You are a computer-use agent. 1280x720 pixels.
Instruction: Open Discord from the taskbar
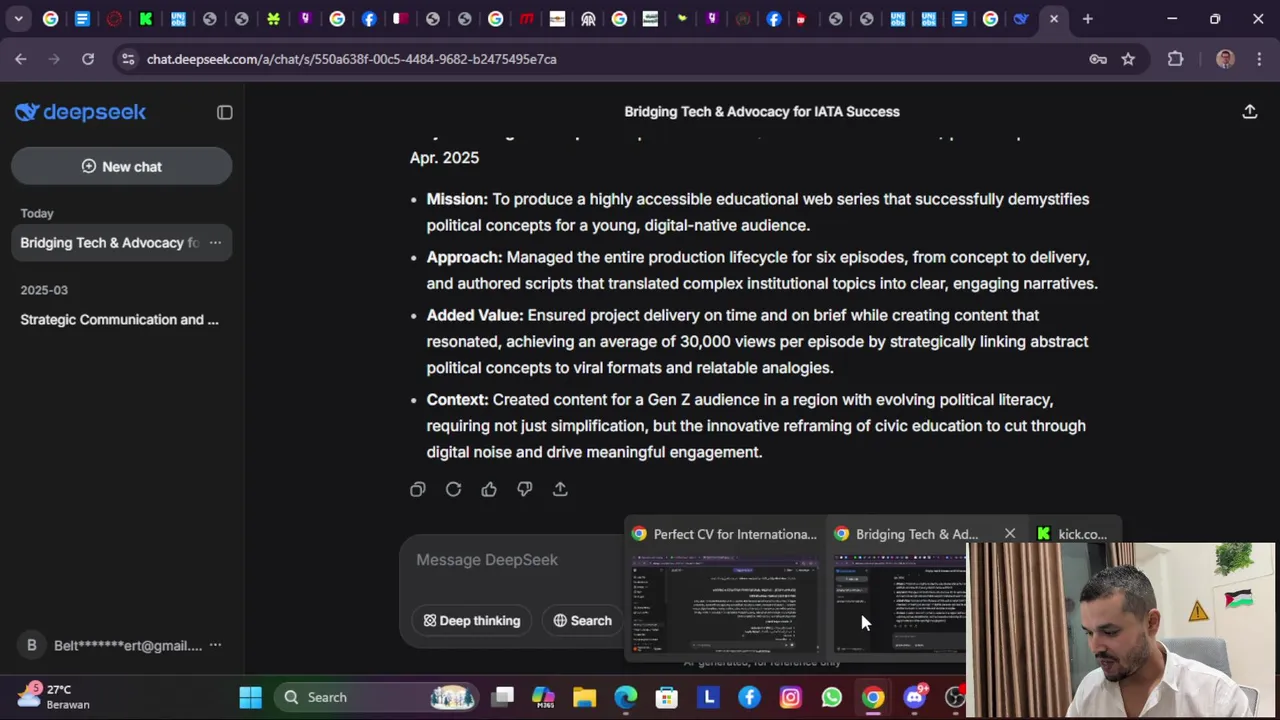(x=915, y=697)
